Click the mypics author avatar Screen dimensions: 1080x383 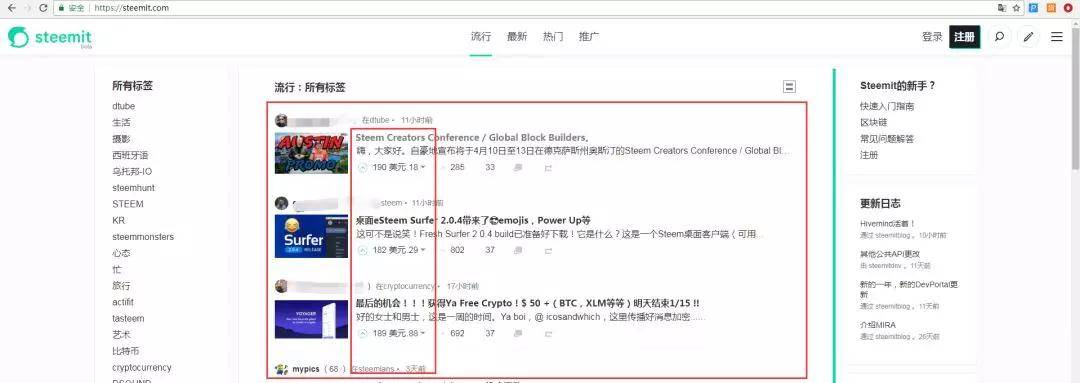(x=281, y=369)
